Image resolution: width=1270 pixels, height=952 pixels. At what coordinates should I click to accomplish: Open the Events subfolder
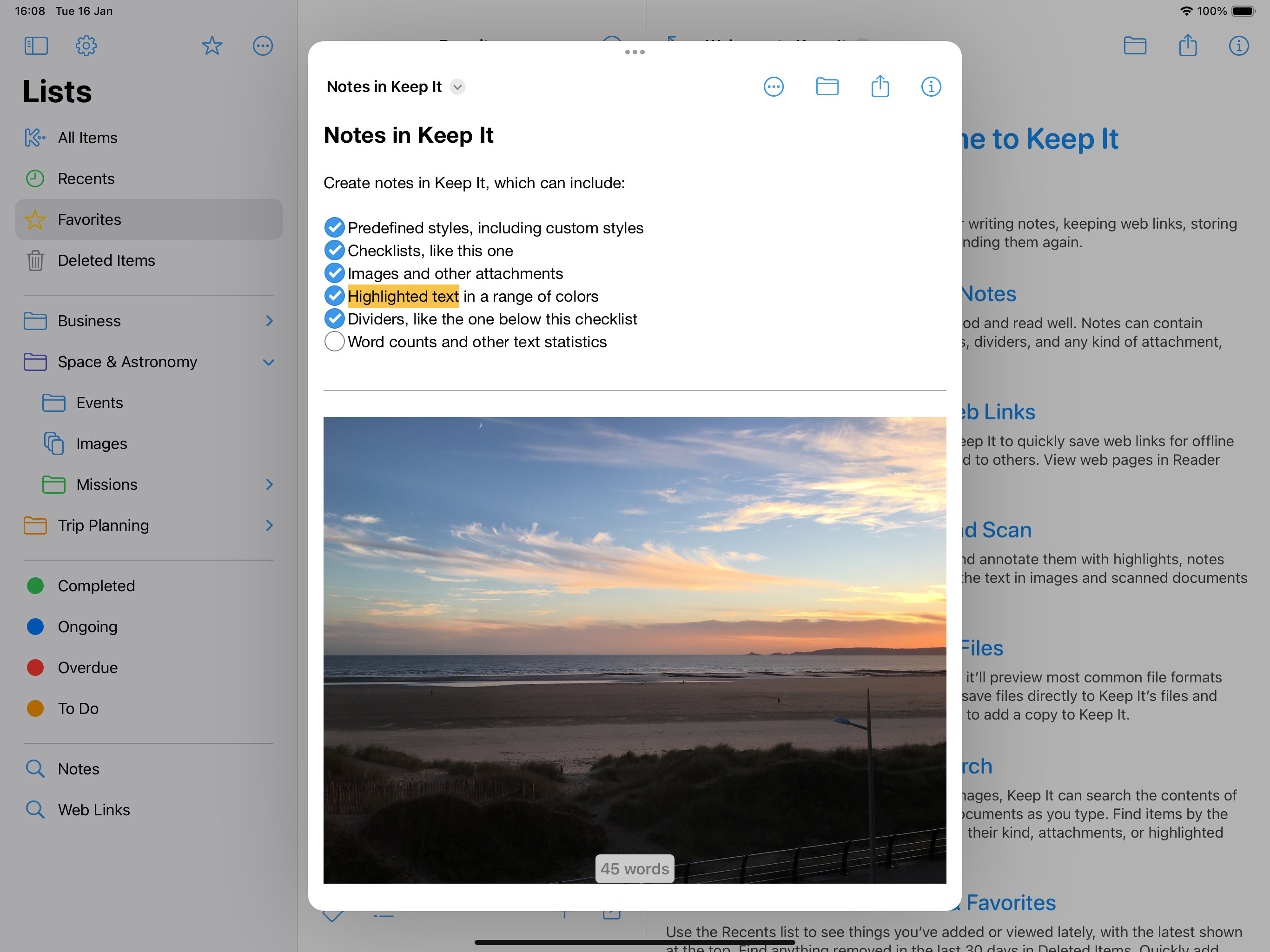tap(149, 403)
